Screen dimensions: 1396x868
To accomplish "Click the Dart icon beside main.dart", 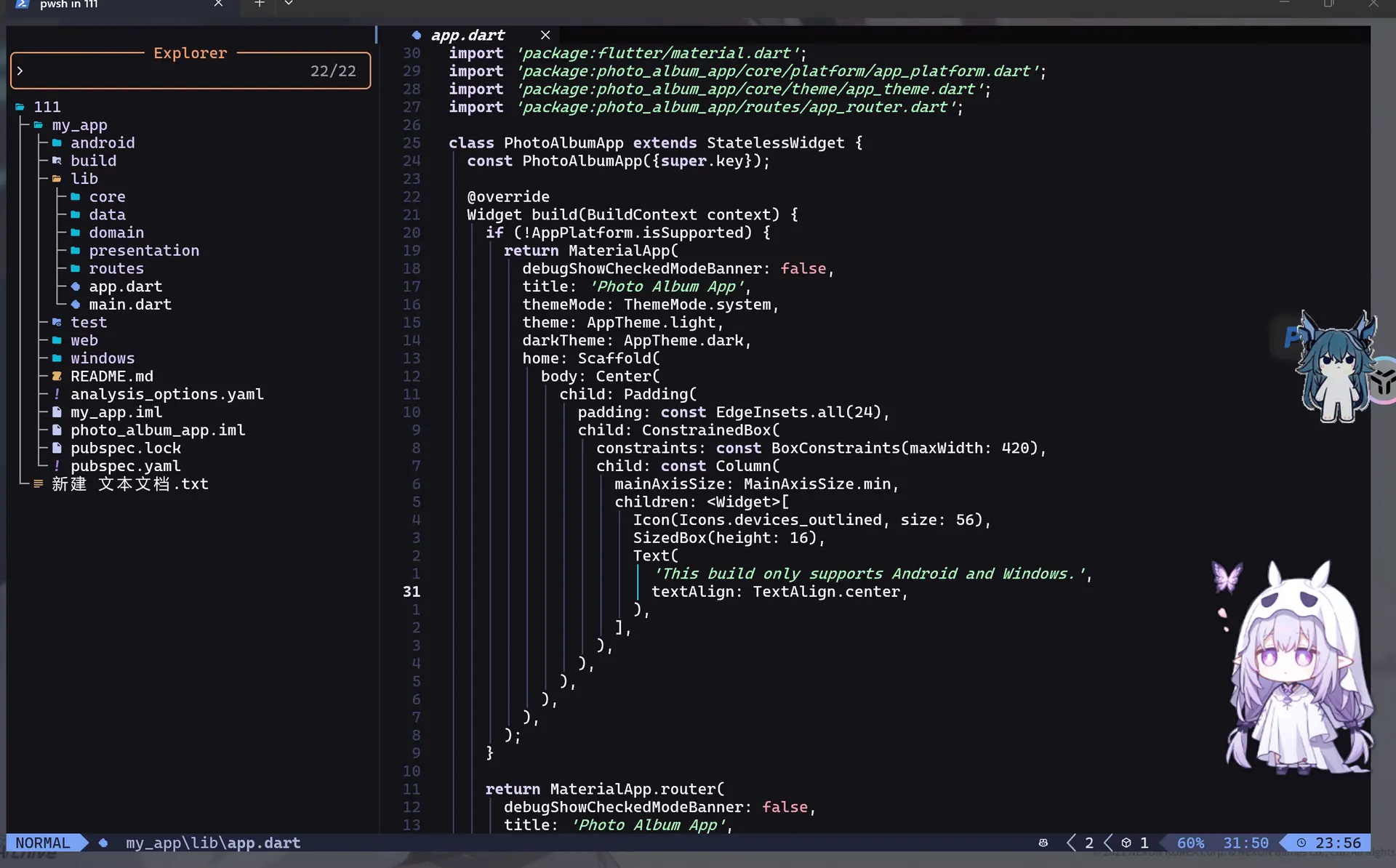I will coord(75,305).
